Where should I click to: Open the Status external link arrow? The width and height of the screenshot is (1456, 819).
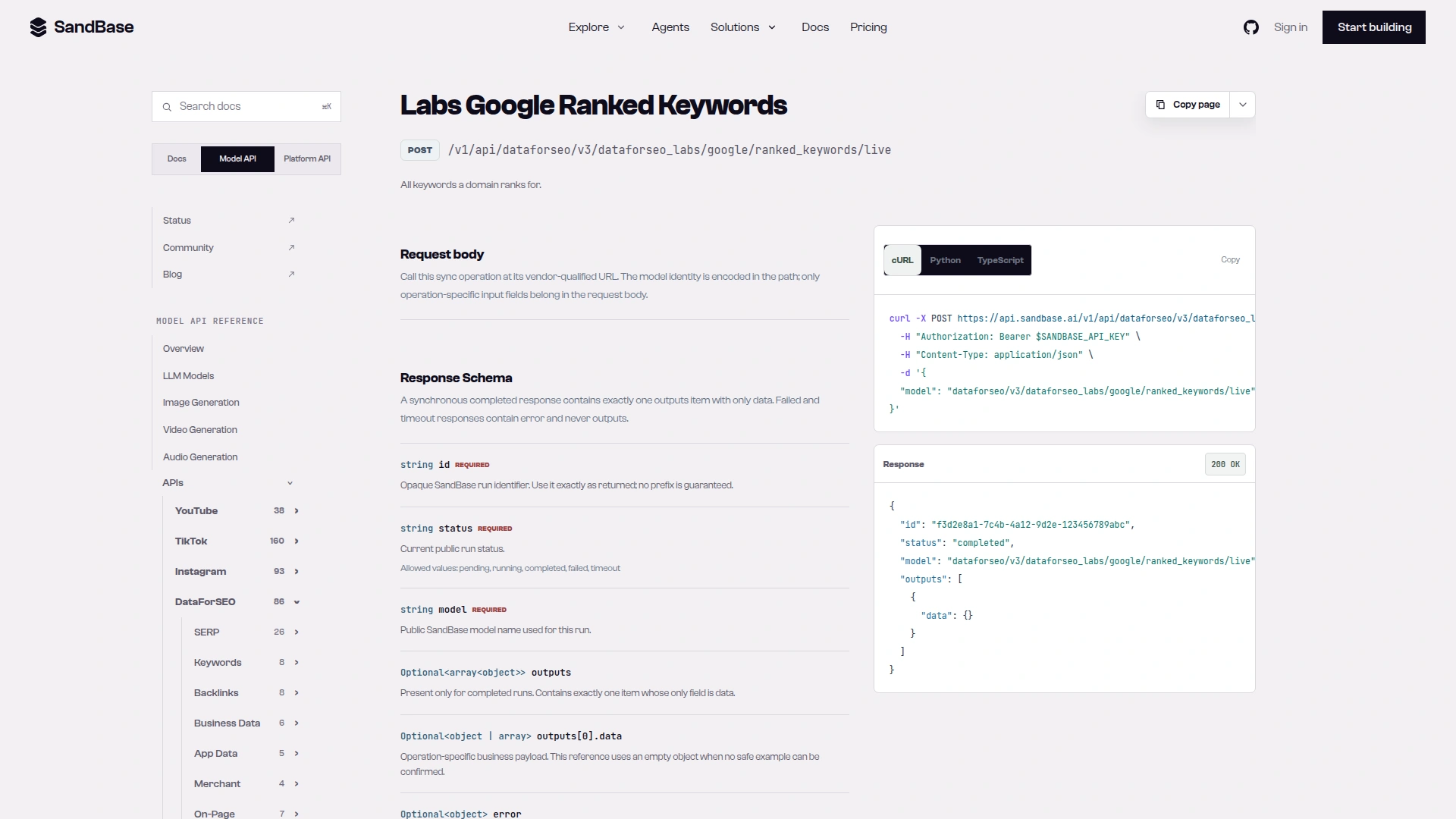tap(291, 221)
